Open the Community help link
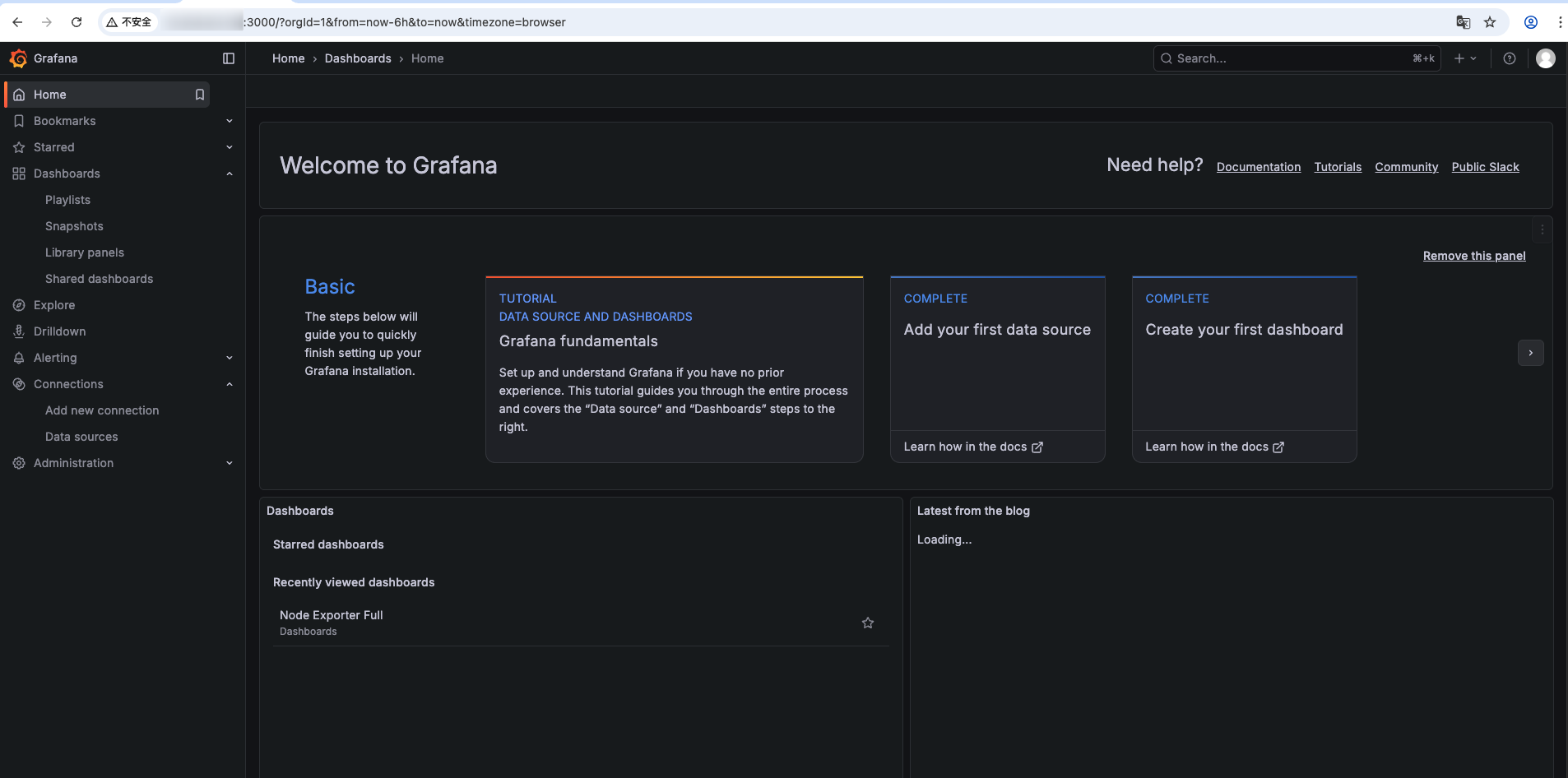Image resolution: width=1568 pixels, height=778 pixels. click(1407, 167)
